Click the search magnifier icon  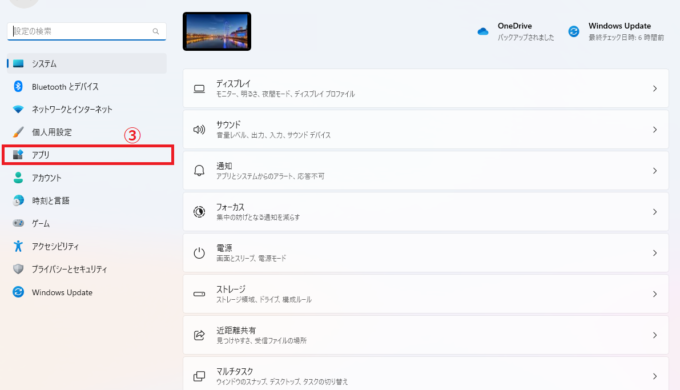tap(156, 31)
